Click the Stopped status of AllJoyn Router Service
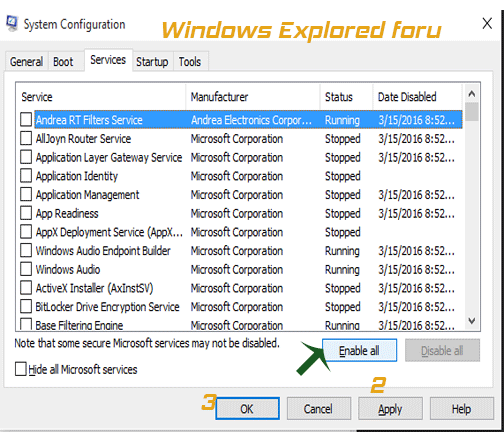The width and height of the screenshot is (504, 432). [x=343, y=138]
